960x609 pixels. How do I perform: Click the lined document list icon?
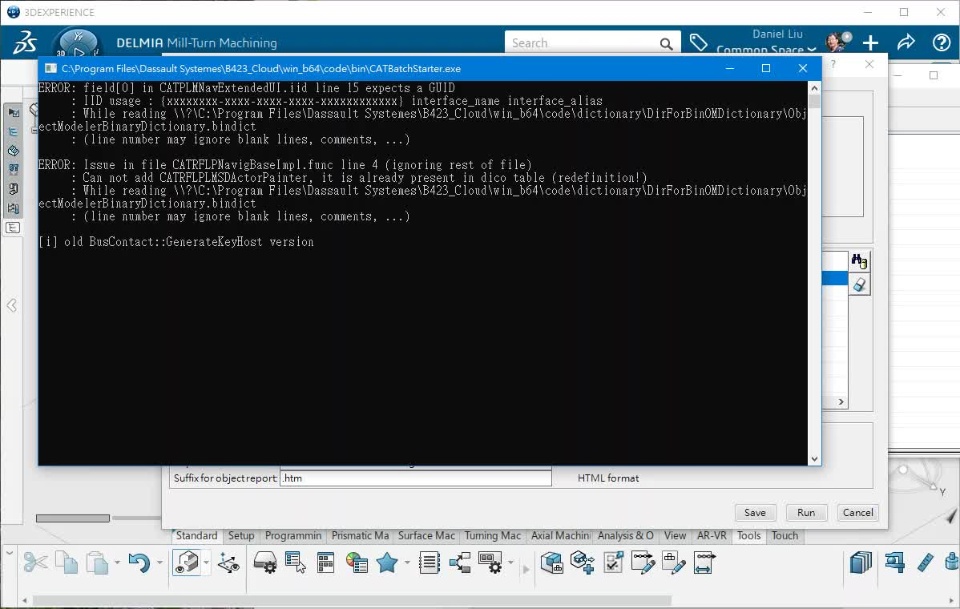pyautogui.click(x=429, y=562)
